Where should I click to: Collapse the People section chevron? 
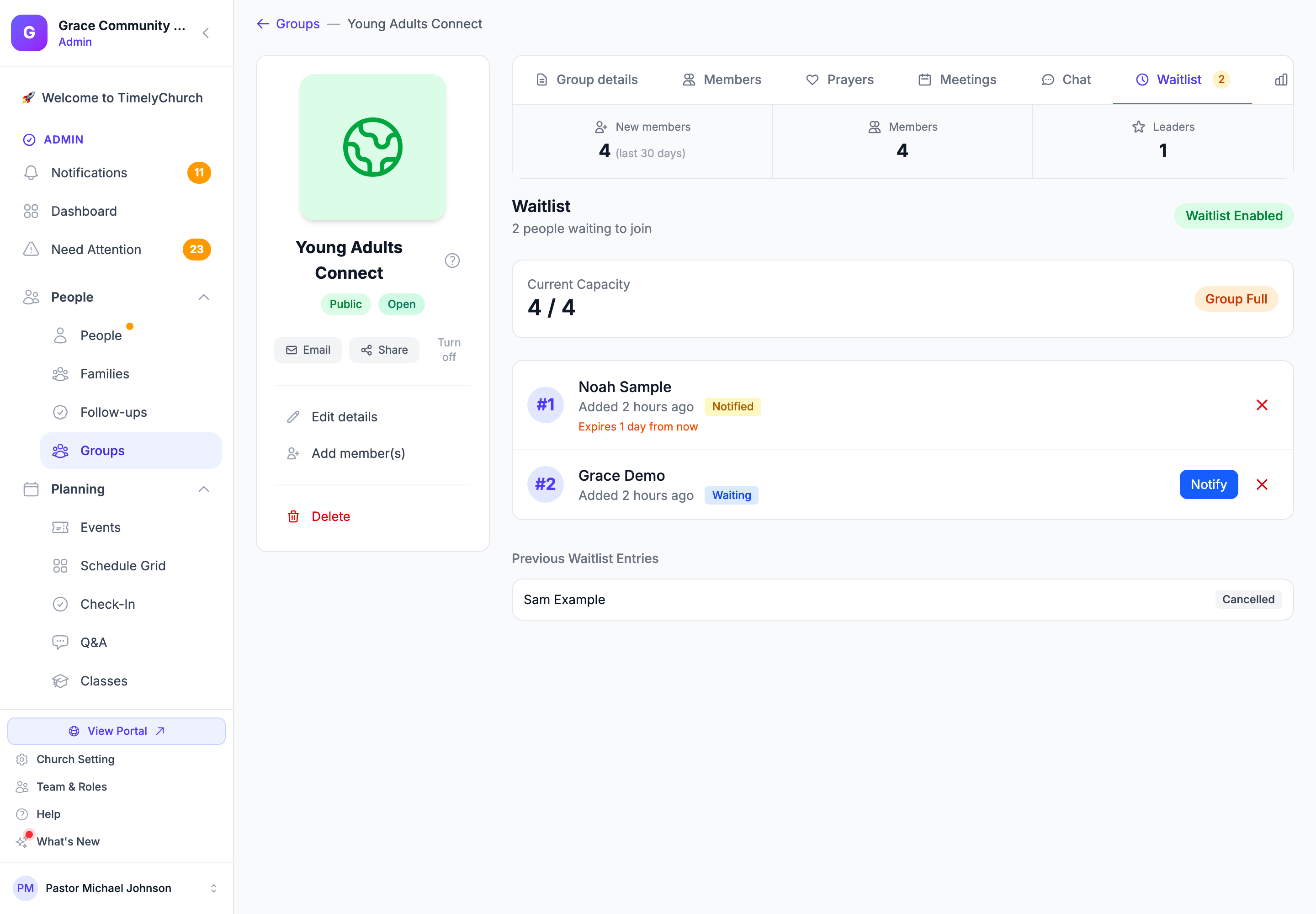pyautogui.click(x=203, y=297)
